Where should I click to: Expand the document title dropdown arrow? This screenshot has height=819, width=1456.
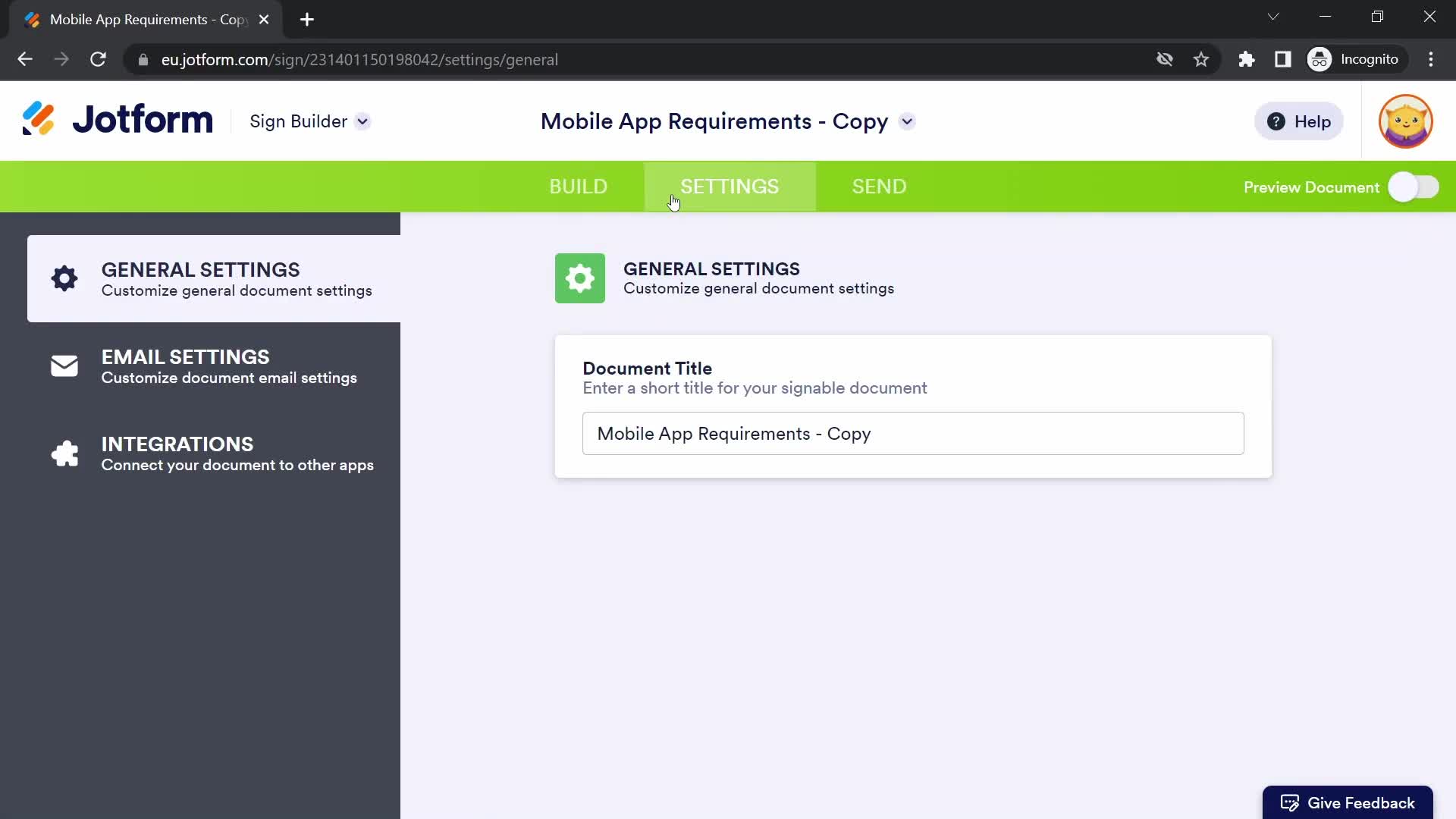click(907, 121)
